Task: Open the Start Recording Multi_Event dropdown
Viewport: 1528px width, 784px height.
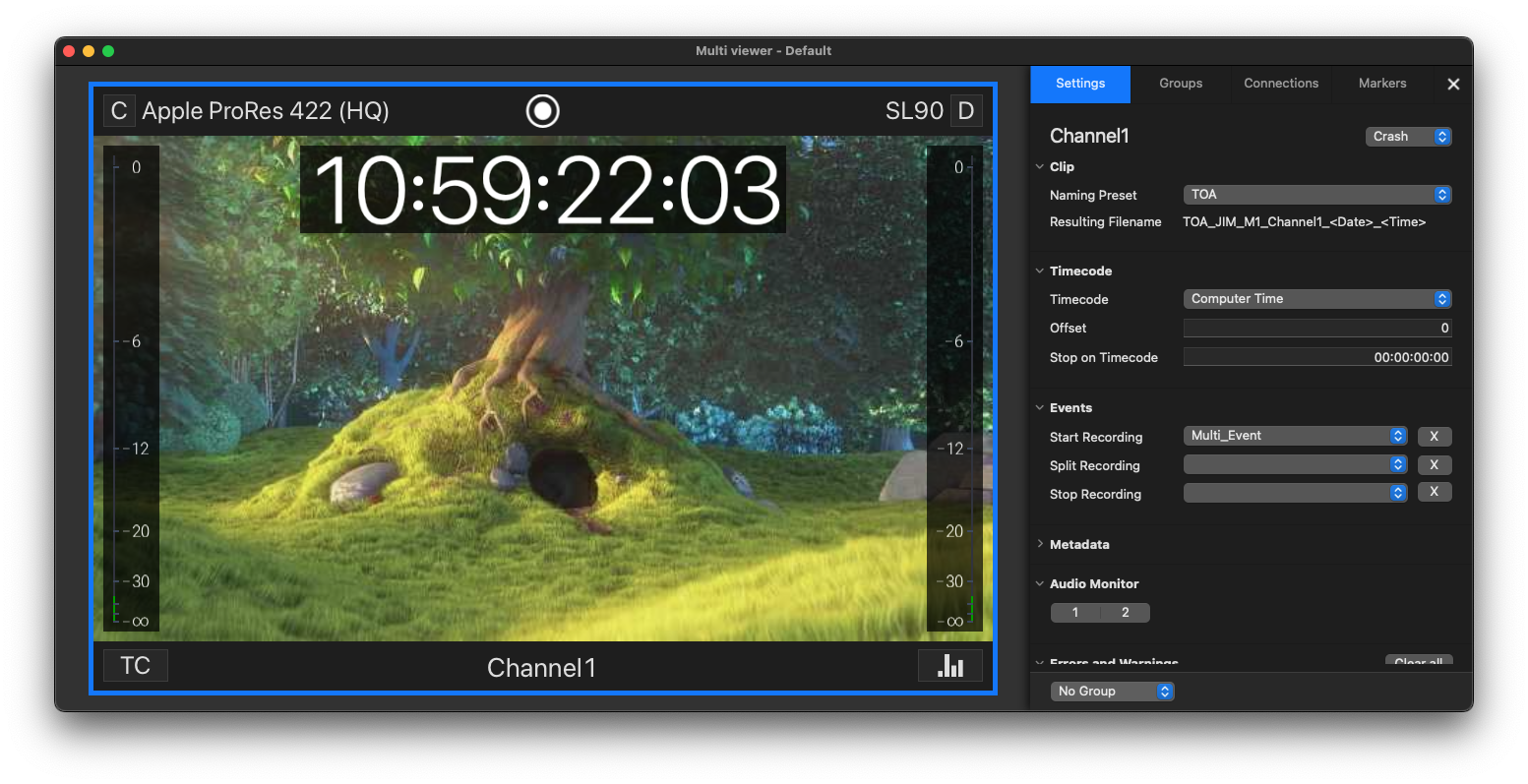Action: pyautogui.click(x=1296, y=436)
